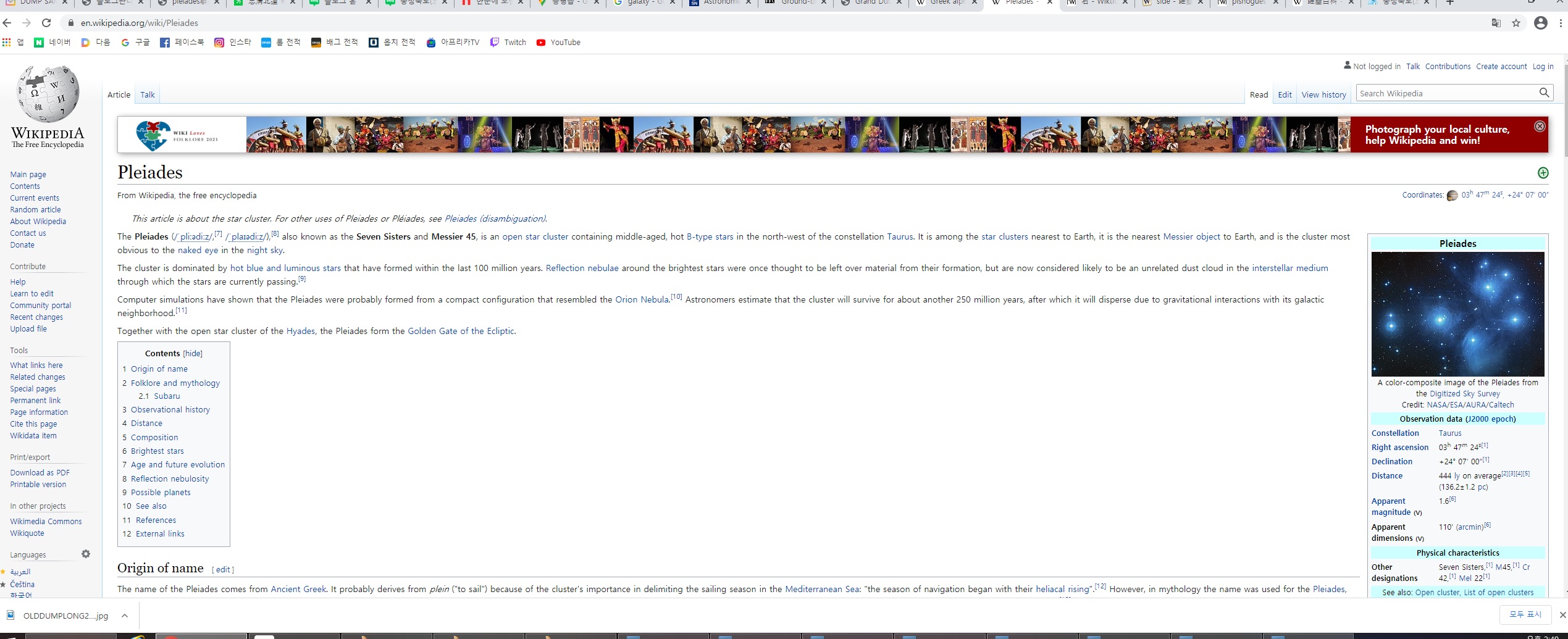This screenshot has height=639, width=1568.
Task: Open the YouTube bookmark
Action: (558, 42)
